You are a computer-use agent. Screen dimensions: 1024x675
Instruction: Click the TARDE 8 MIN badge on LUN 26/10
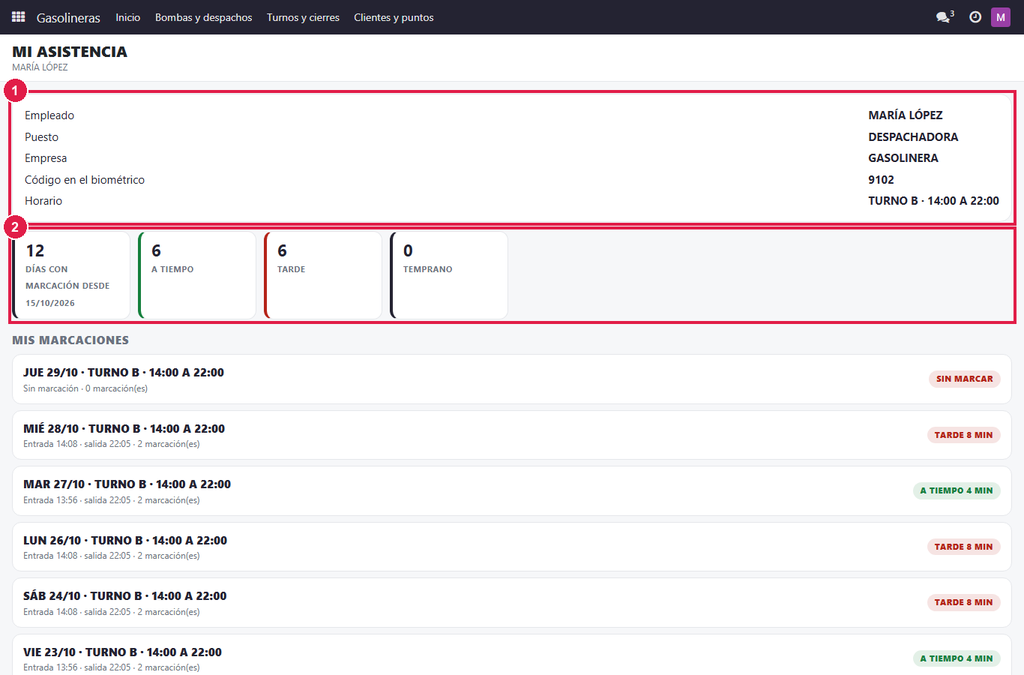[963, 546]
